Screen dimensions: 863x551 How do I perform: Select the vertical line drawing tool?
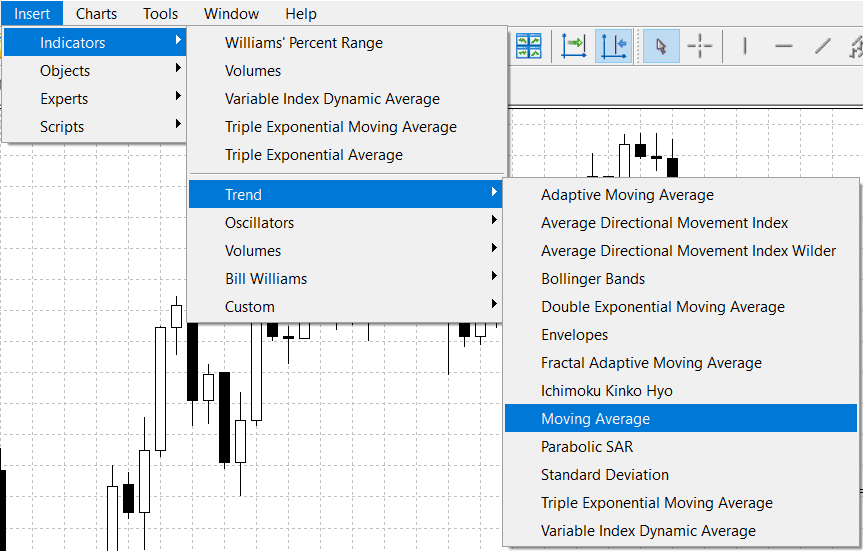745,46
